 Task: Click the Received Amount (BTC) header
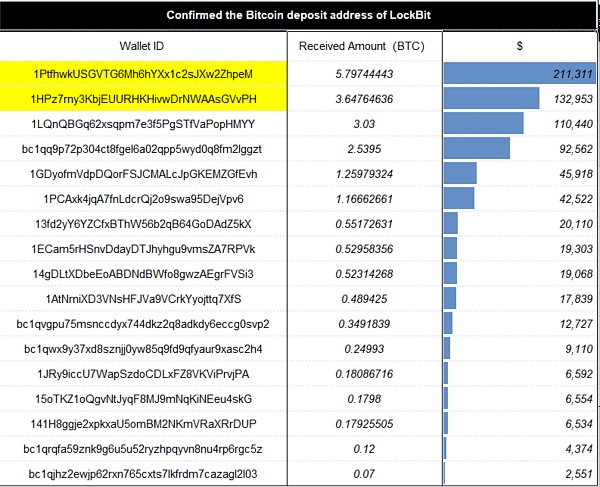362,46
